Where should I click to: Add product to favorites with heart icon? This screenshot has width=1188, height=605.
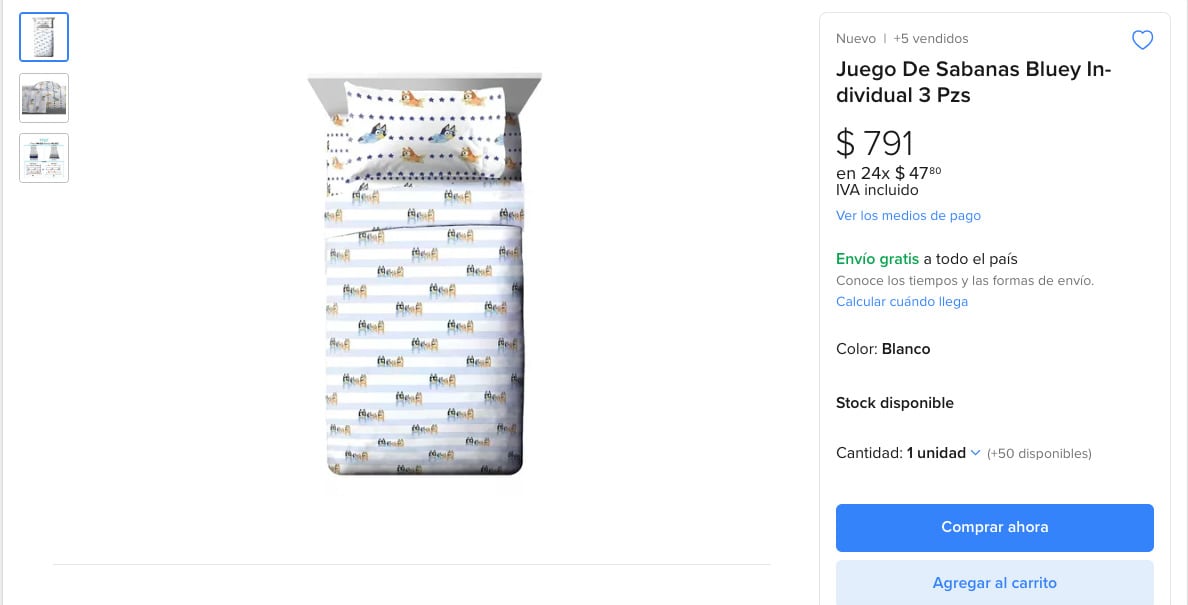tap(1142, 40)
